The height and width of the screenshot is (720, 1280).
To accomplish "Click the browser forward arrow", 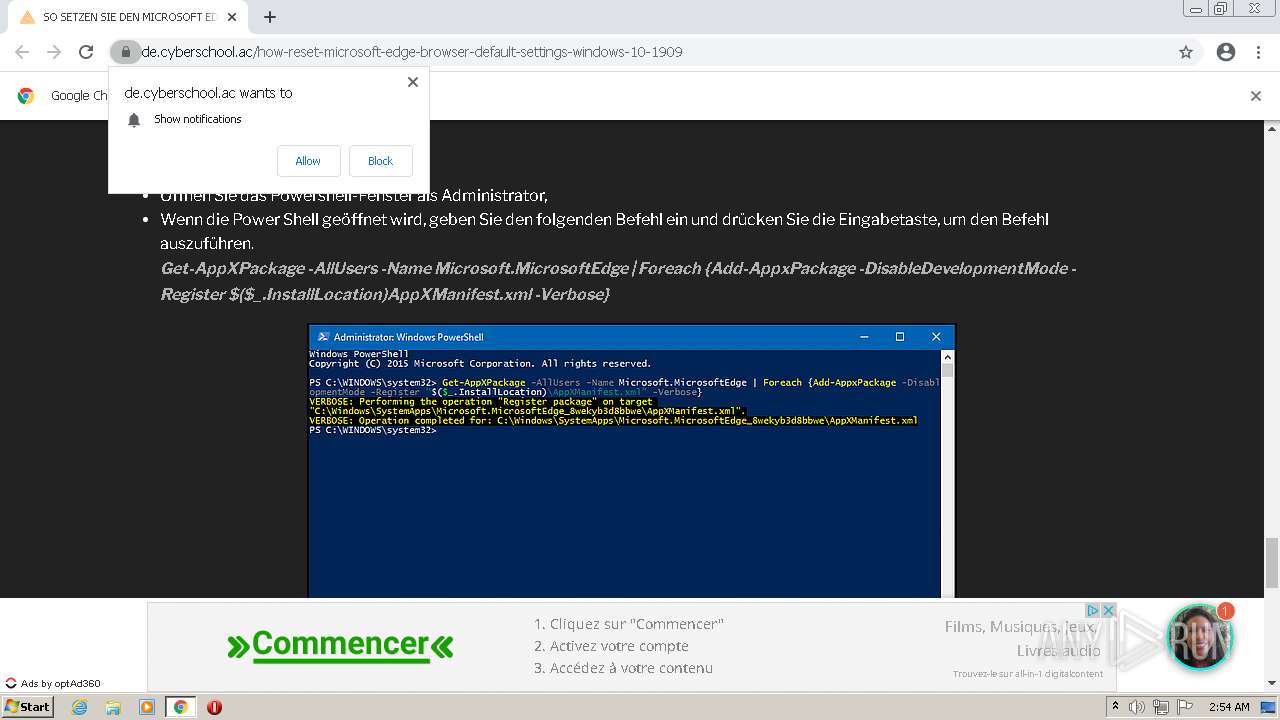I will tap(54, 52).
